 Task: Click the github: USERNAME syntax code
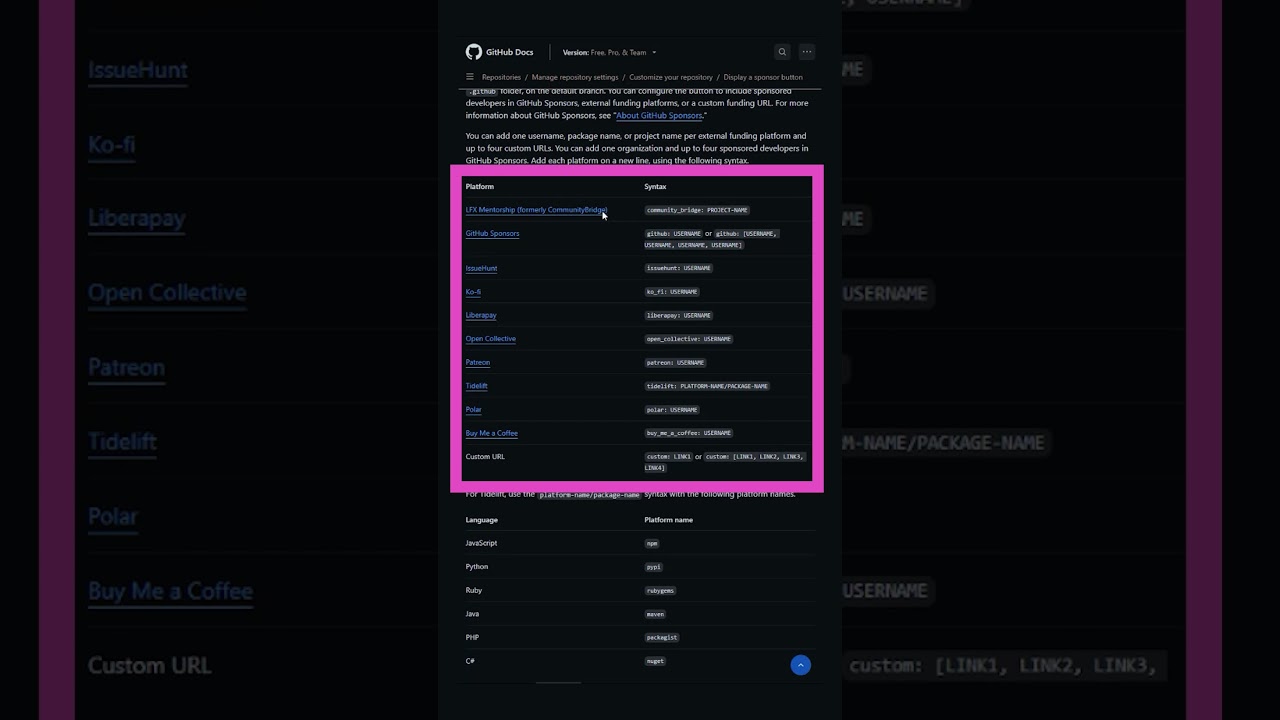pyautogui.click(x=674, y=233)
